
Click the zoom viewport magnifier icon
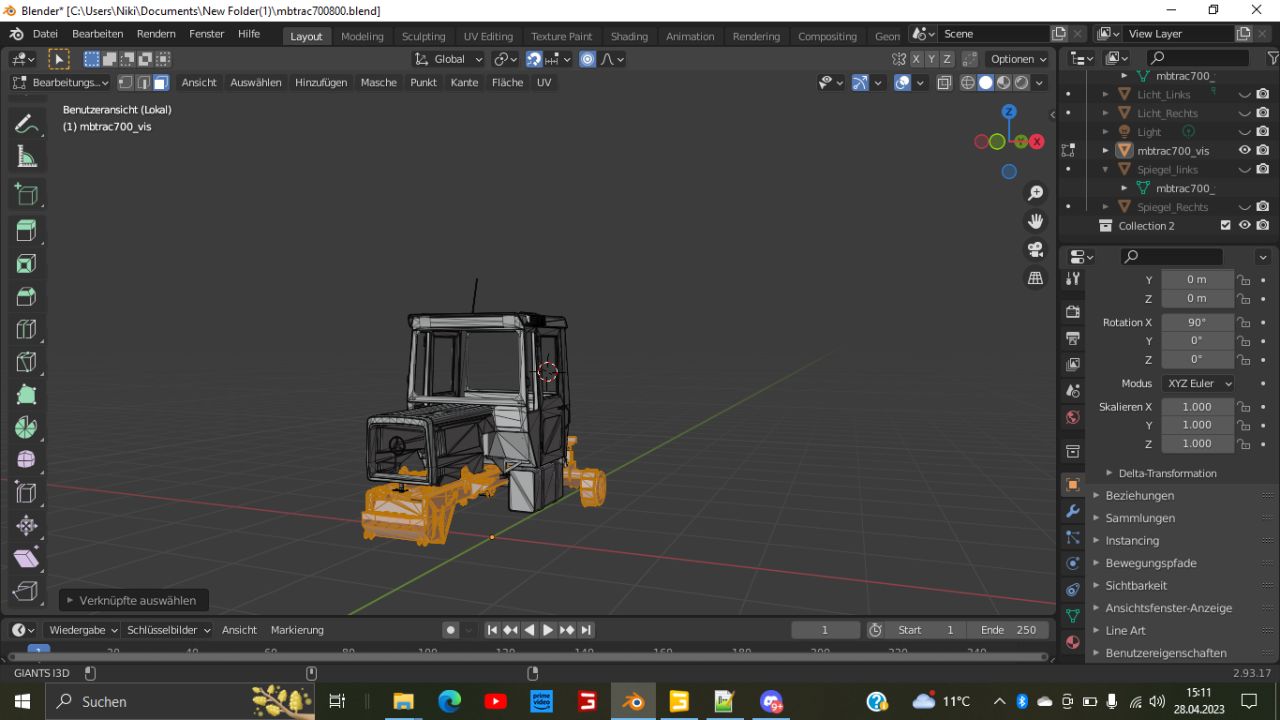tap(1036, 193)
